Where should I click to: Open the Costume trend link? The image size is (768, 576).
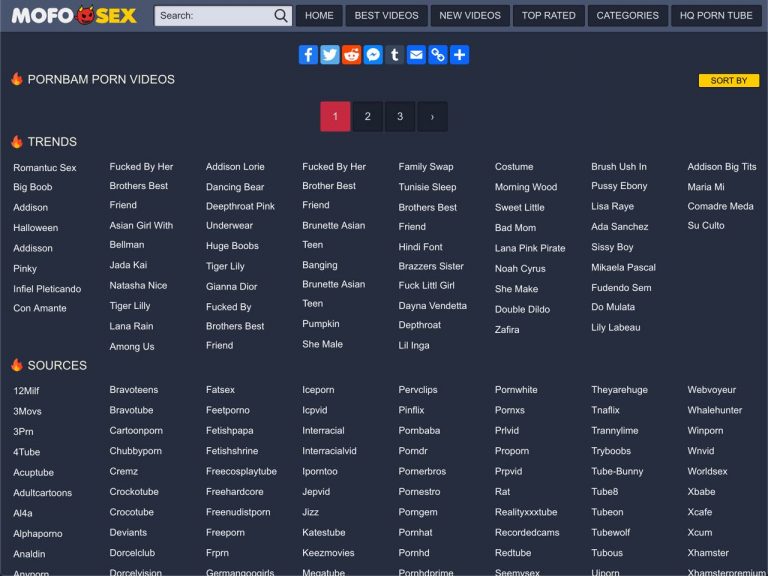(x=514, y=167)
